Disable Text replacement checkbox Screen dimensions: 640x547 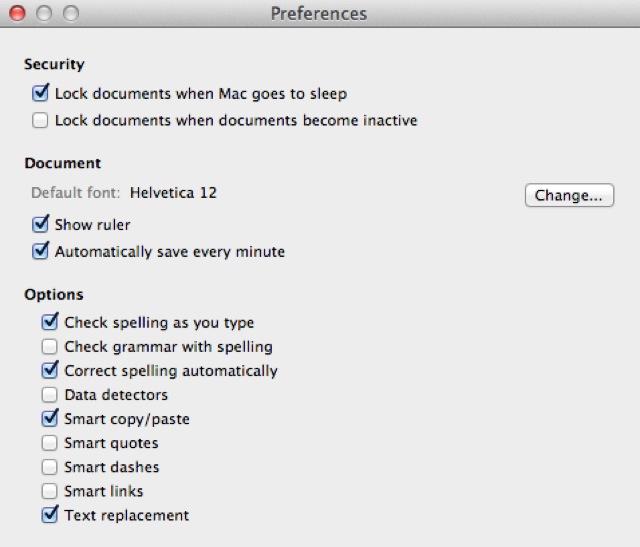point(50,515)
